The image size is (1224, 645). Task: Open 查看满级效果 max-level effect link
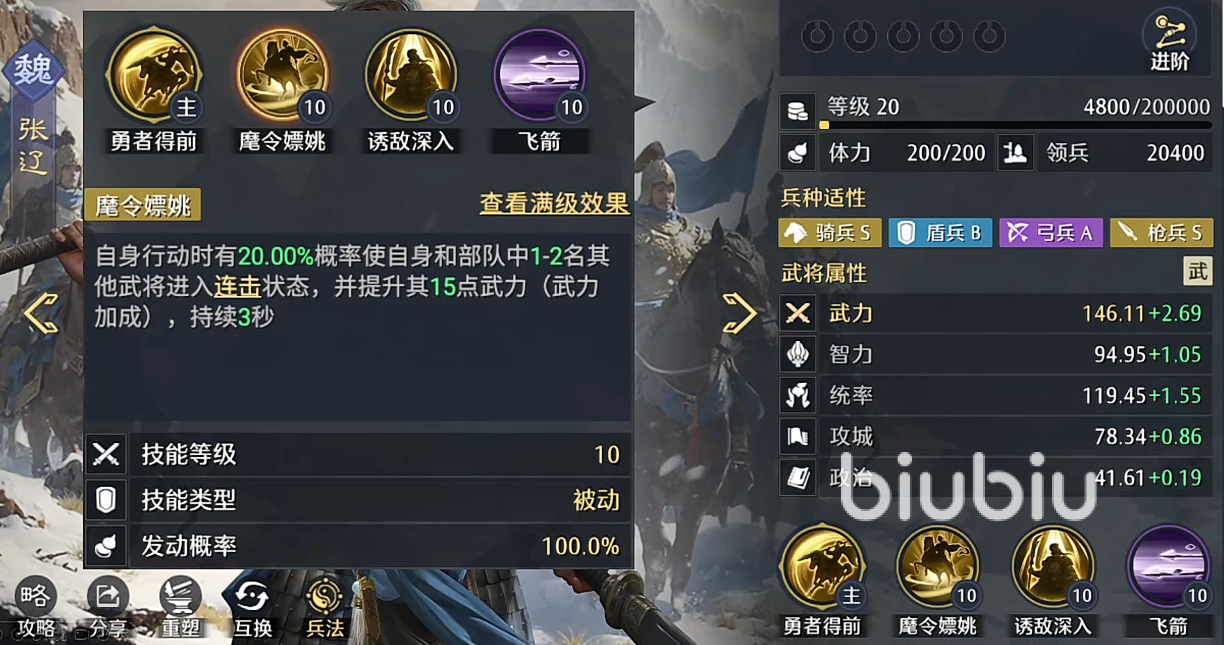click(554, 203)
